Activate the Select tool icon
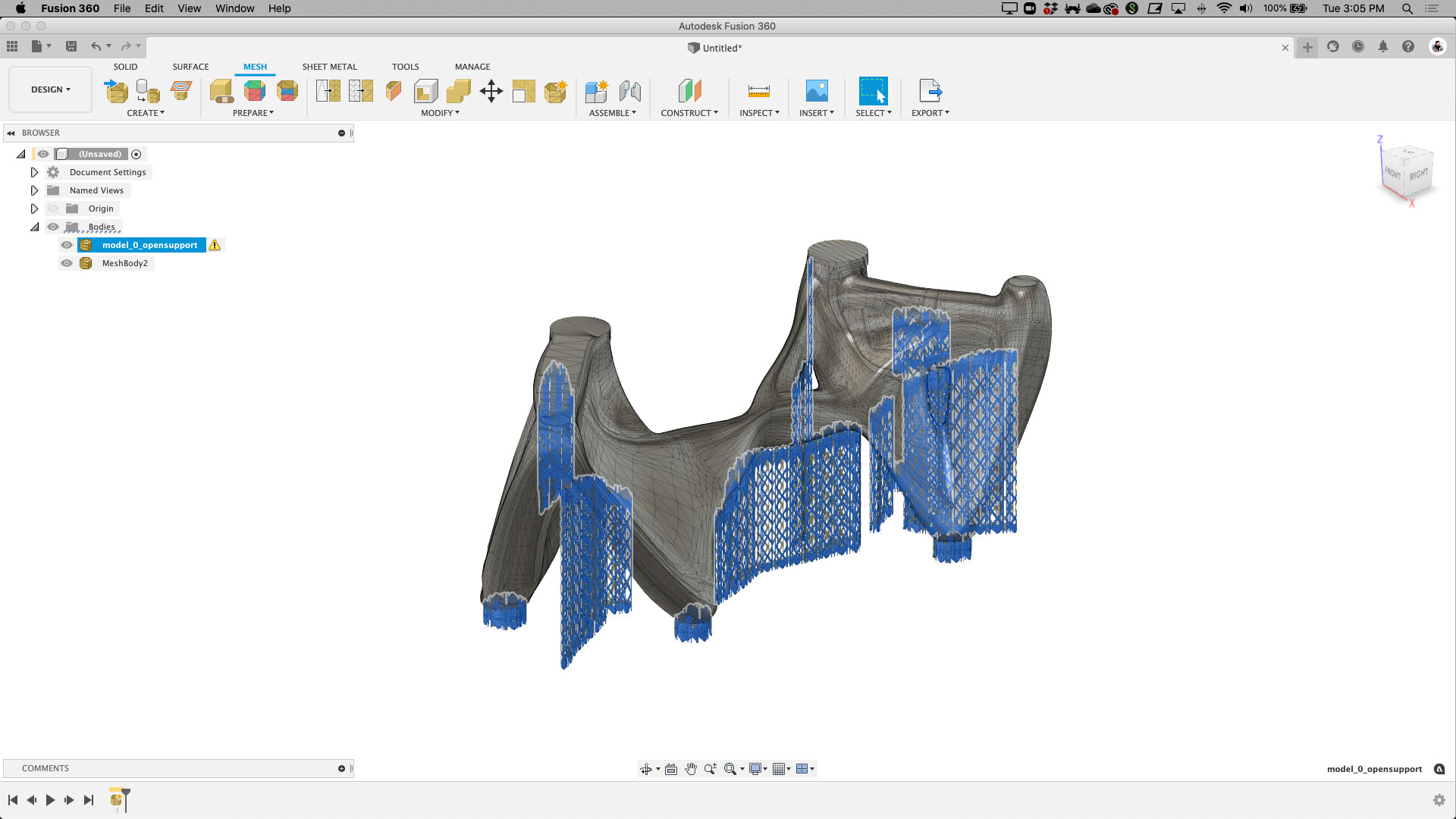This screenshot has width=1456, height=819. pyautogui.click(x=873, y=91)
